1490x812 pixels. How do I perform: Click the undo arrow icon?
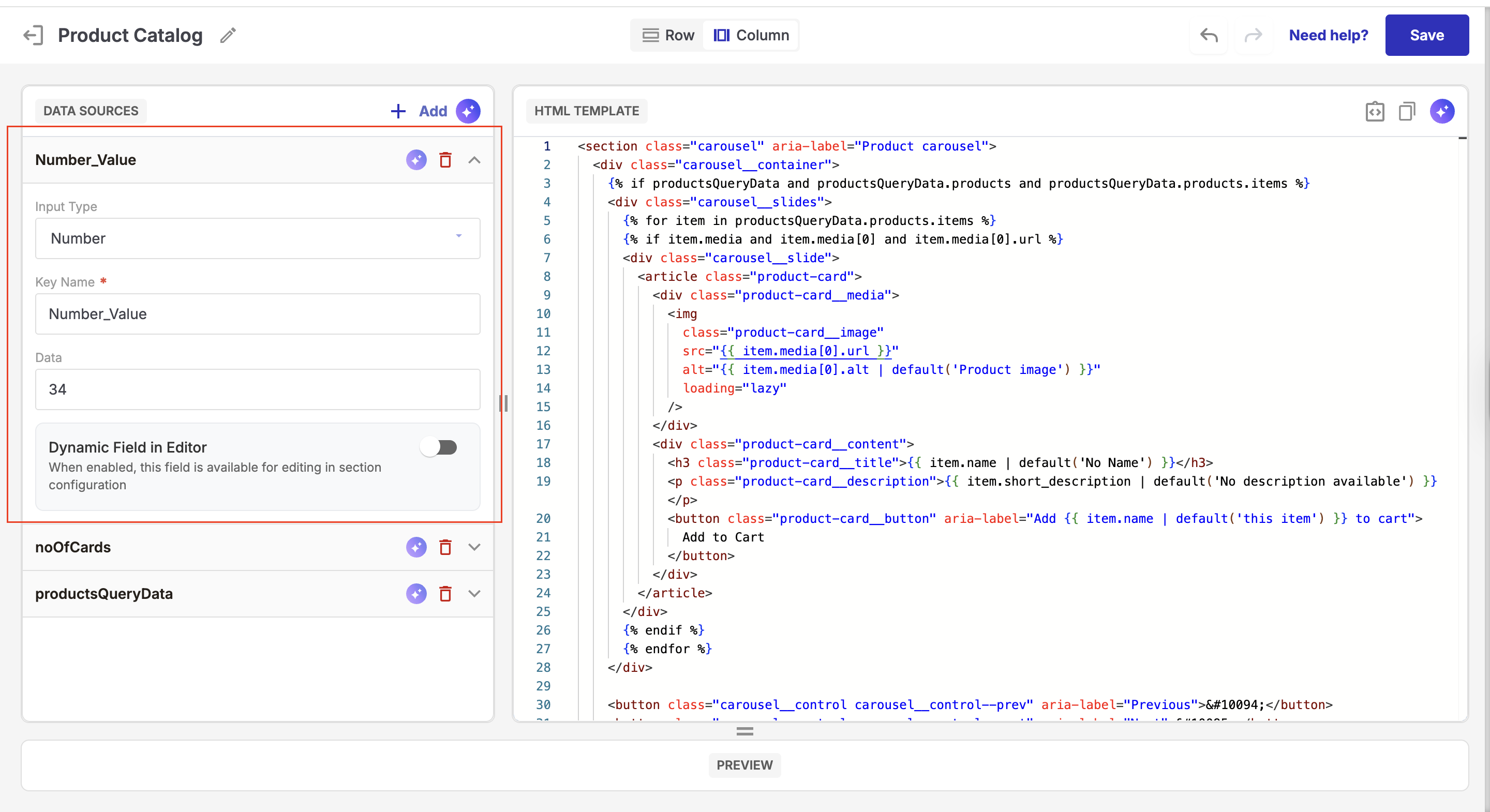click(x=1209, y=35)
